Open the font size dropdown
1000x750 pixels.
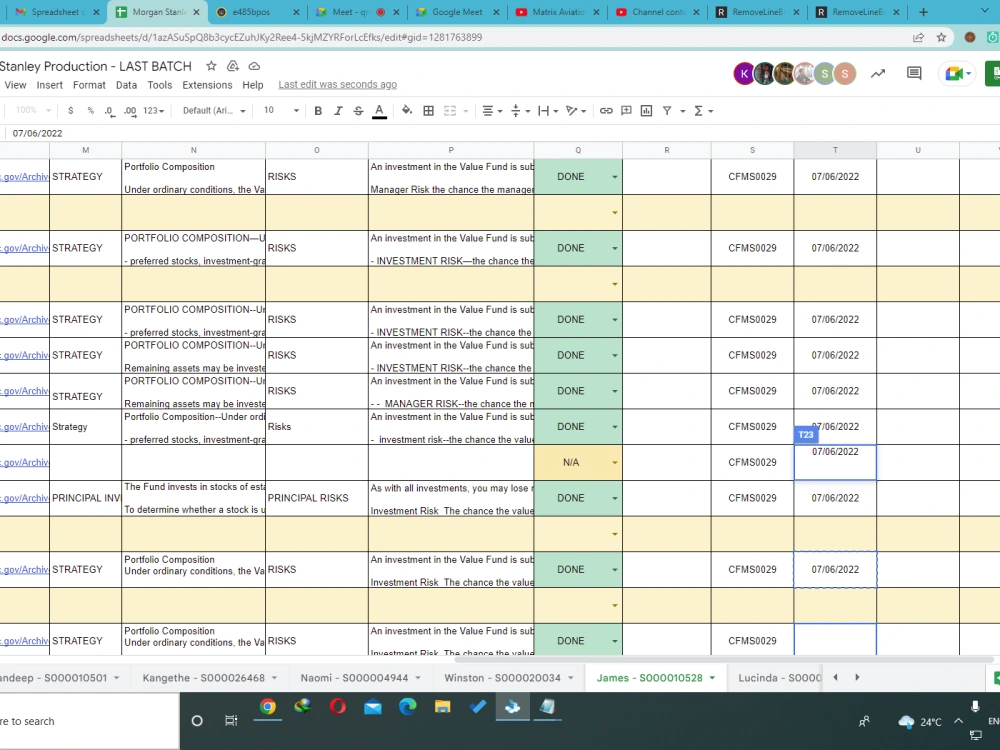[281, 111]
